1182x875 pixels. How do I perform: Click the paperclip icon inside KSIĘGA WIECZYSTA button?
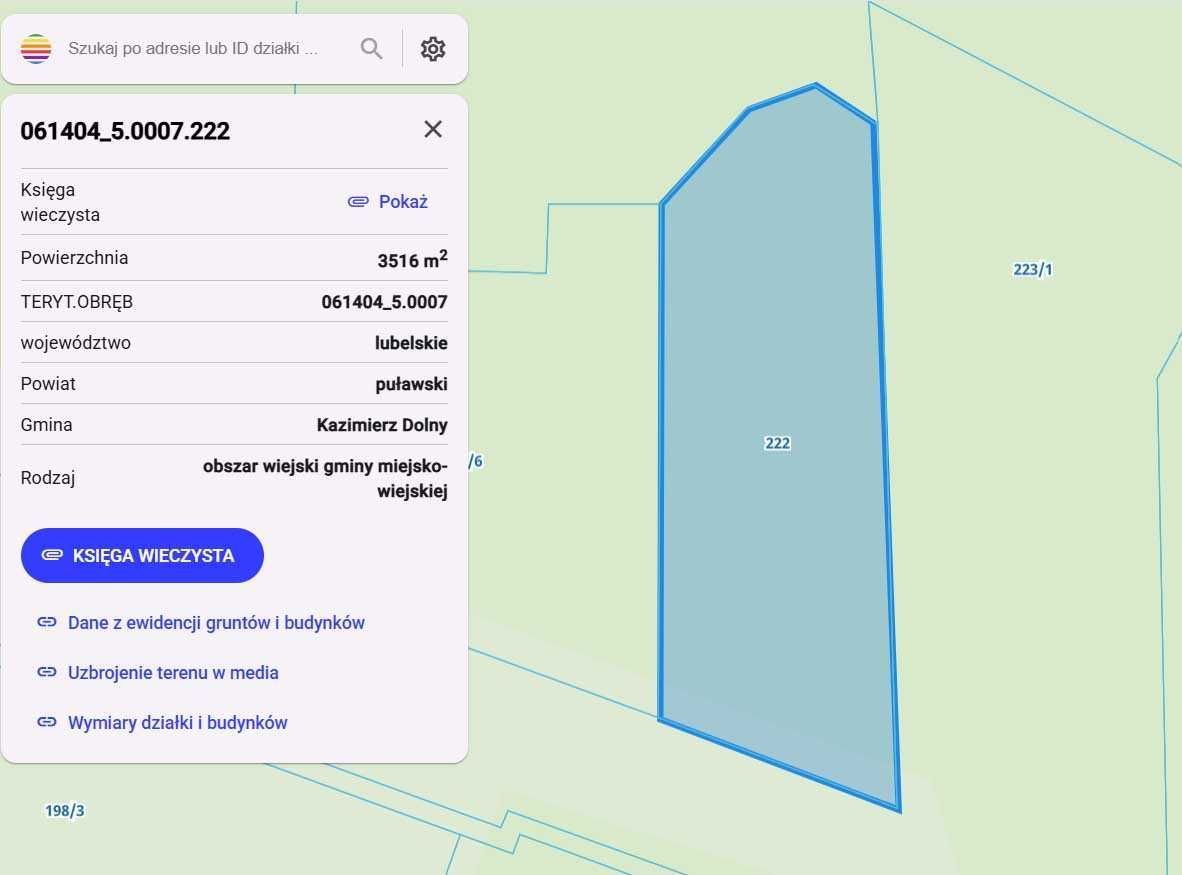(x=52, y=555)
